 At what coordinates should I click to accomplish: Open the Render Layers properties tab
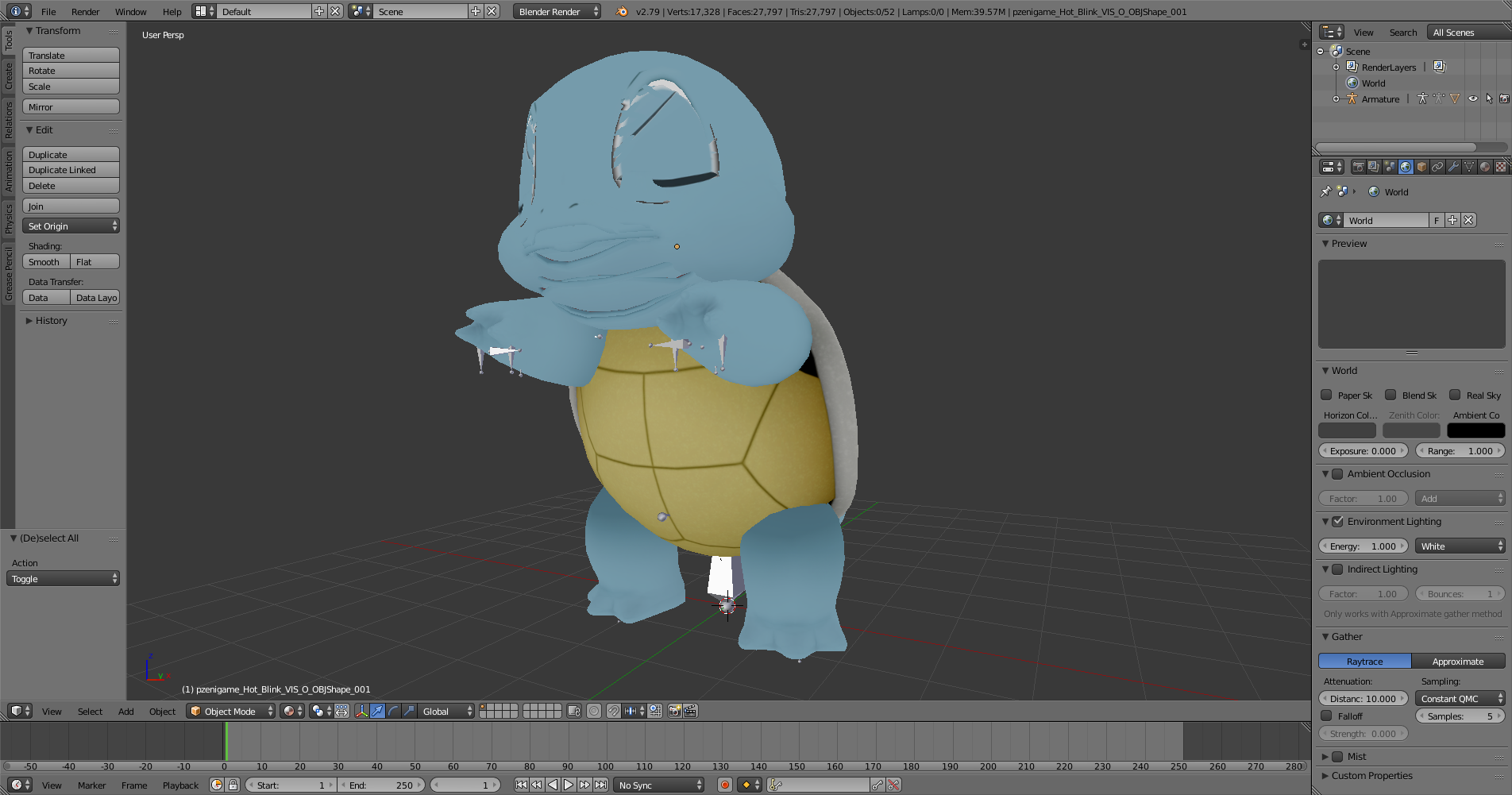point(1374,167)
